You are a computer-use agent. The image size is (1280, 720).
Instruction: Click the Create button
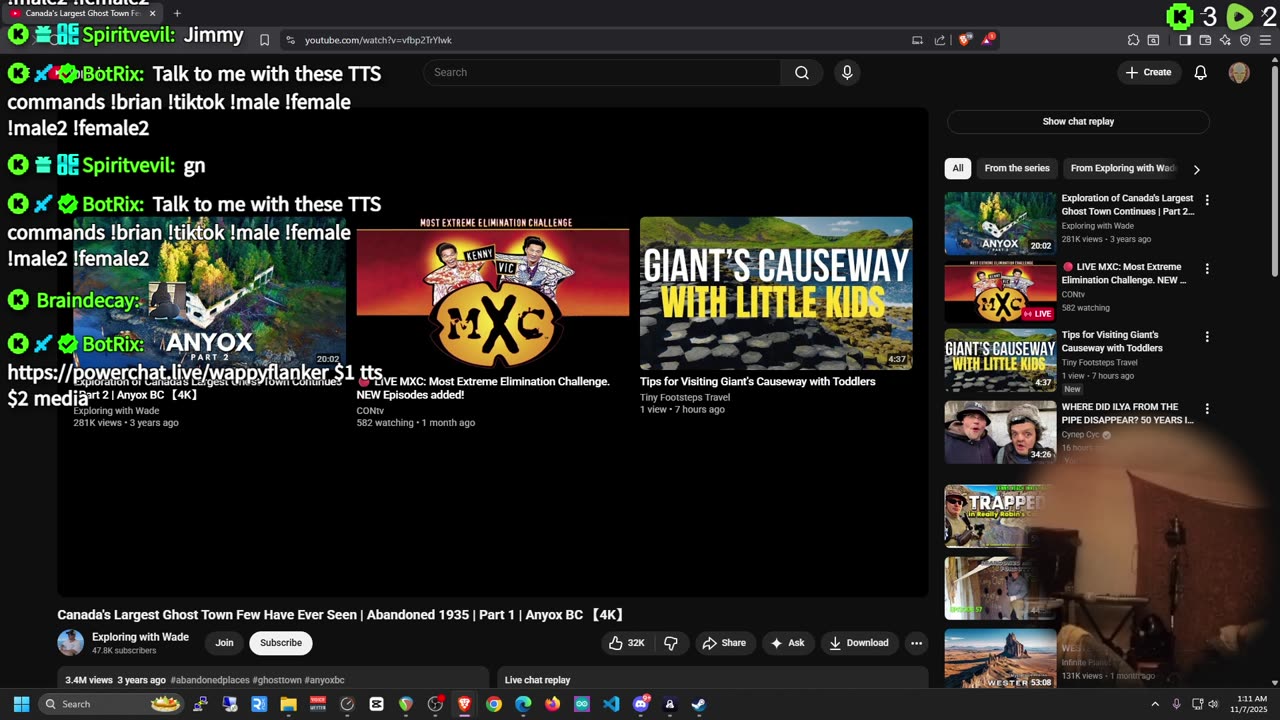point(1148,72)
